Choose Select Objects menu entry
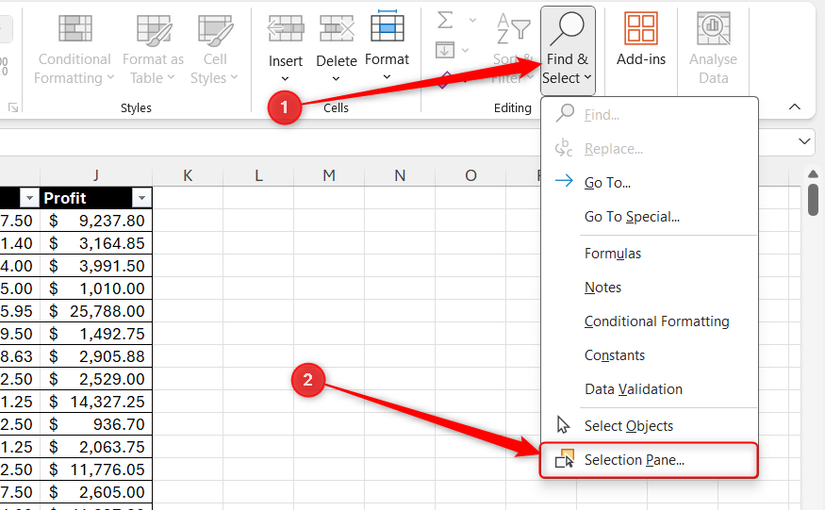The width and height of the screenshot is (825, 510). [649, 426]
